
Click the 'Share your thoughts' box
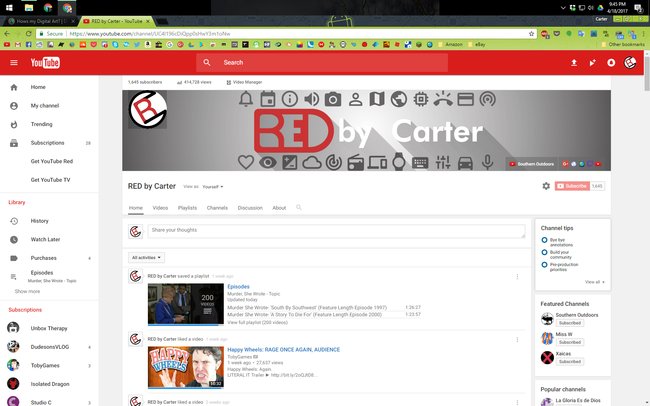(336, 231)
